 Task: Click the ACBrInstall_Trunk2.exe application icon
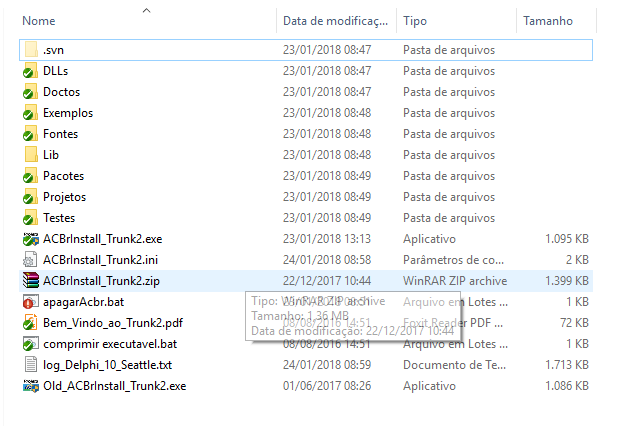pos(31,239)
